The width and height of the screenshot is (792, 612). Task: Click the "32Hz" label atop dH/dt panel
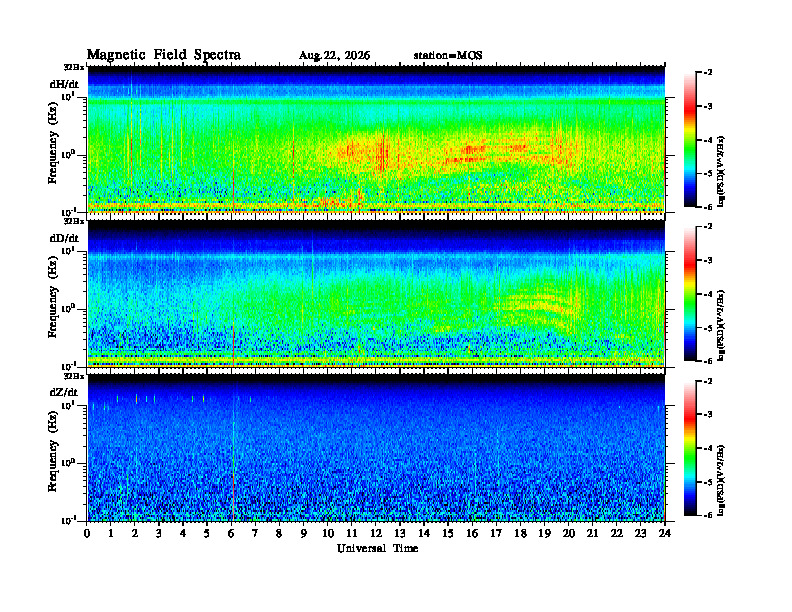tap(74, 67)
